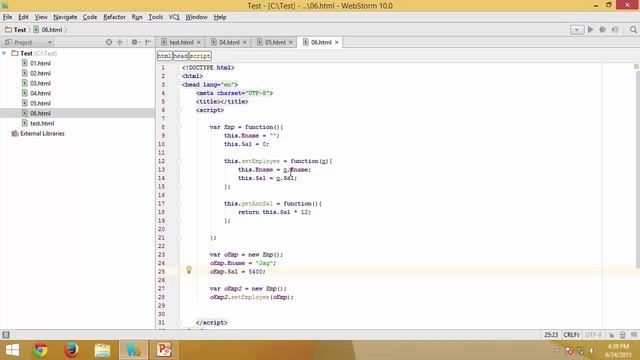Select 04.html in the project tree
The image size is (640, 360).
40,93
